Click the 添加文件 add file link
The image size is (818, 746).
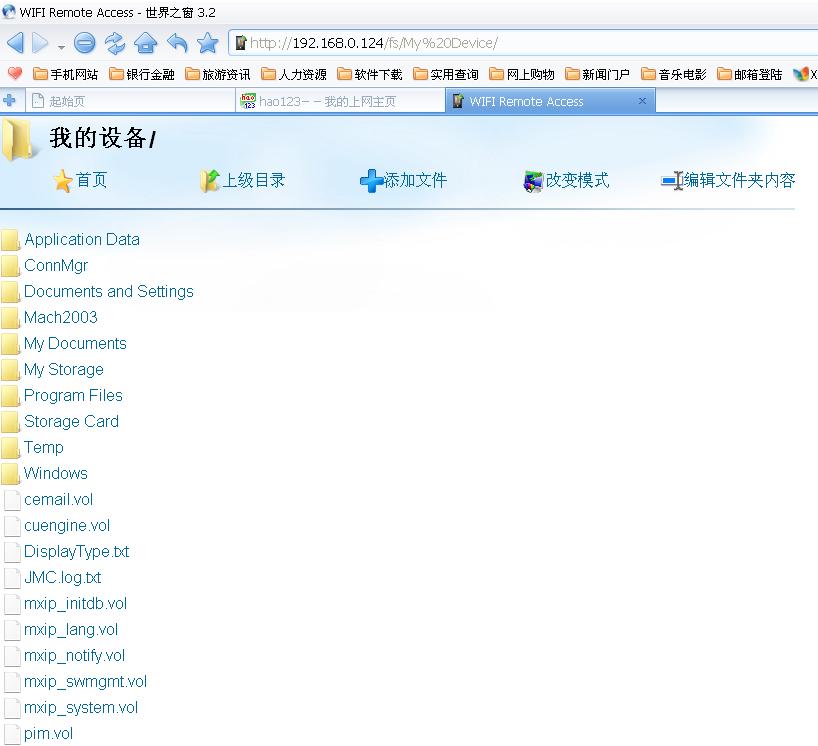[x=414, y=180]
